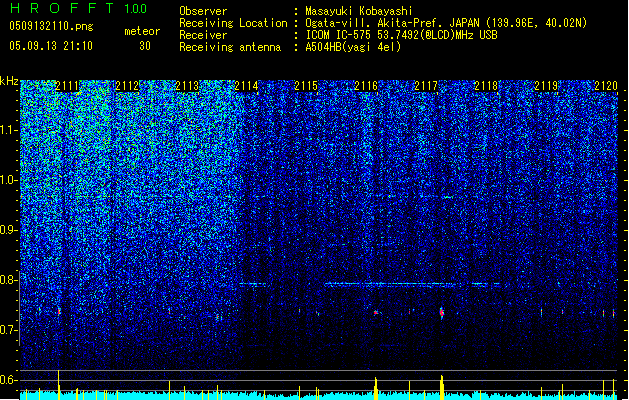Click the Receiving Location label
The height and width of the screenshot is (400, 629).
coord(233,23)
